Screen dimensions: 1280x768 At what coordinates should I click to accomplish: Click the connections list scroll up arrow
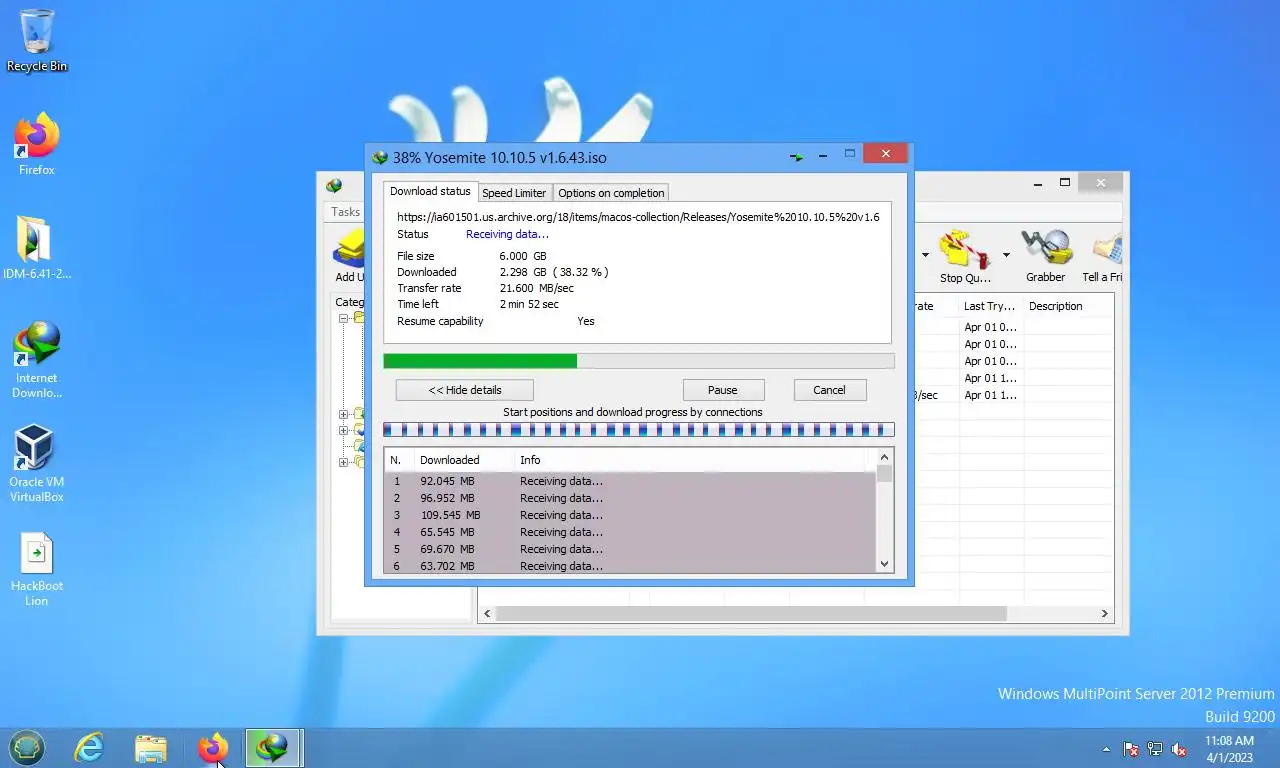884,458
